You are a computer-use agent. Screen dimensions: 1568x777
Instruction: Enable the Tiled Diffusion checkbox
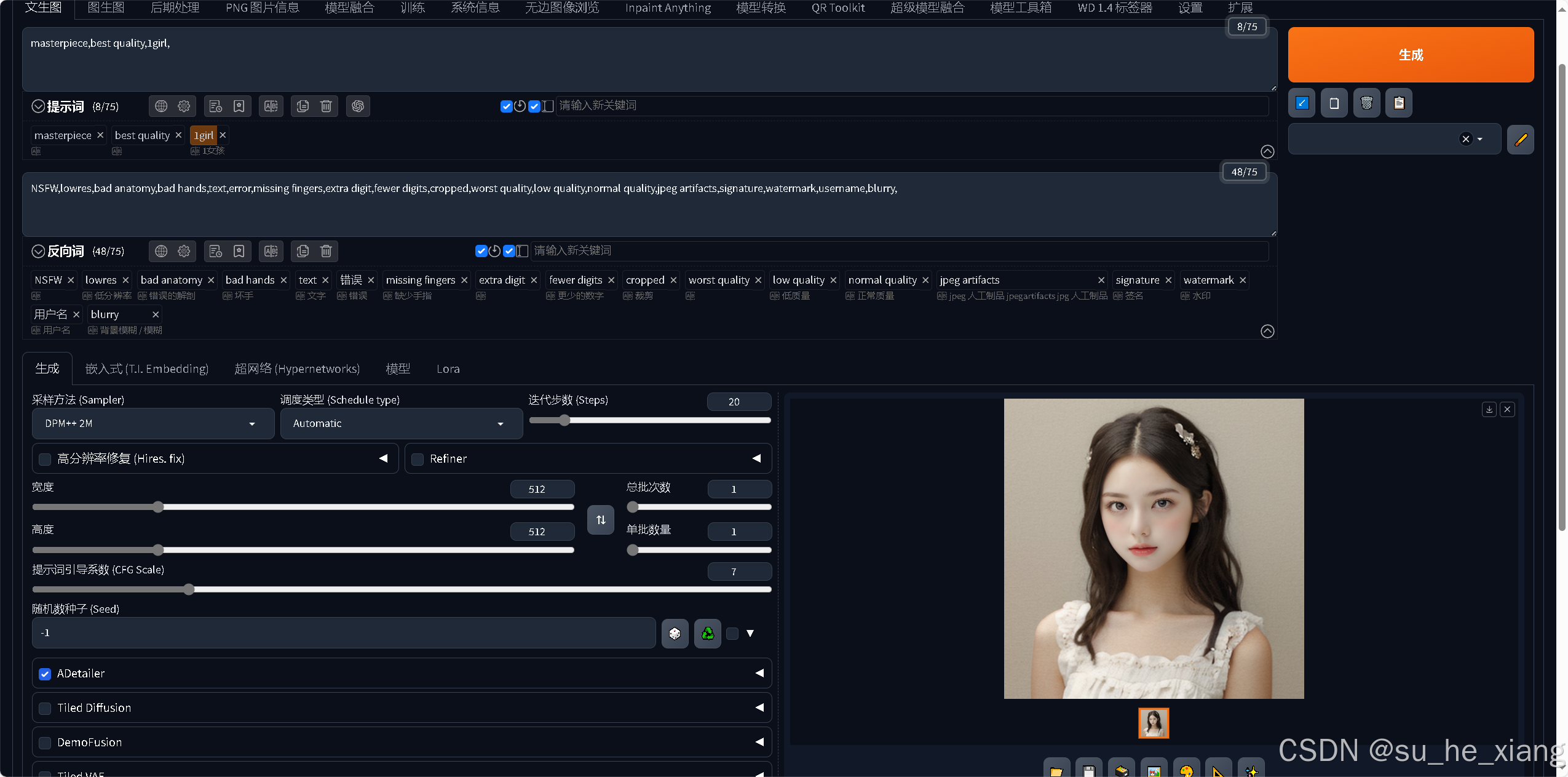[45, 708]
